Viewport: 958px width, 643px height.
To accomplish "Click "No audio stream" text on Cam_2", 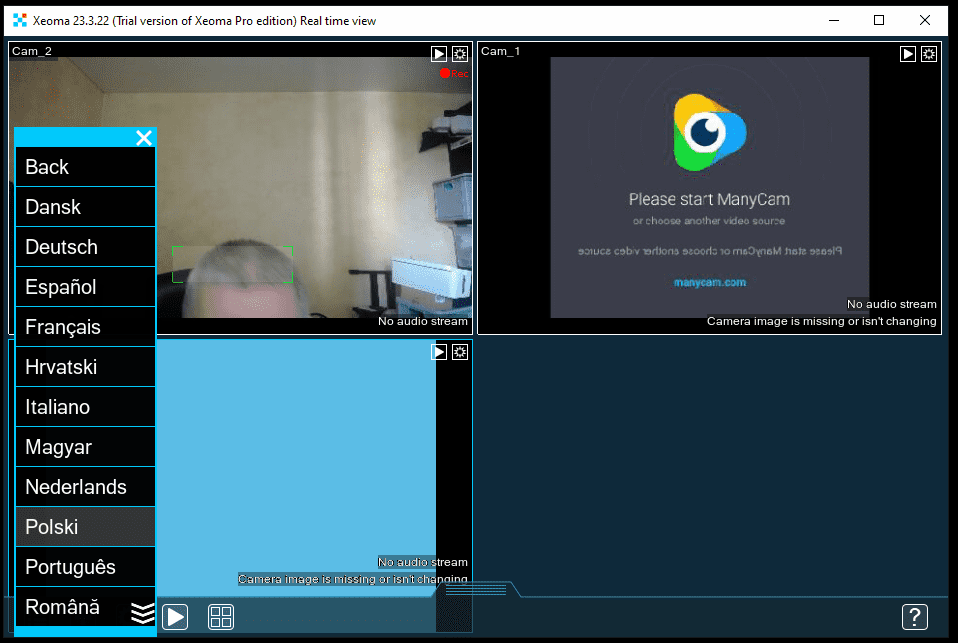I will [423, 321].
